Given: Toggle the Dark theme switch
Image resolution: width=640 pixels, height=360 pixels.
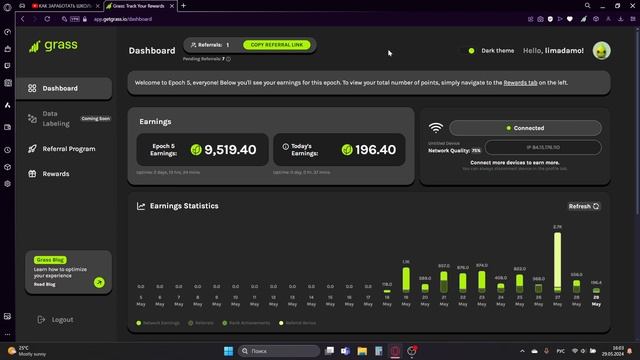Looking at the screenshot, I should point(469,51).
